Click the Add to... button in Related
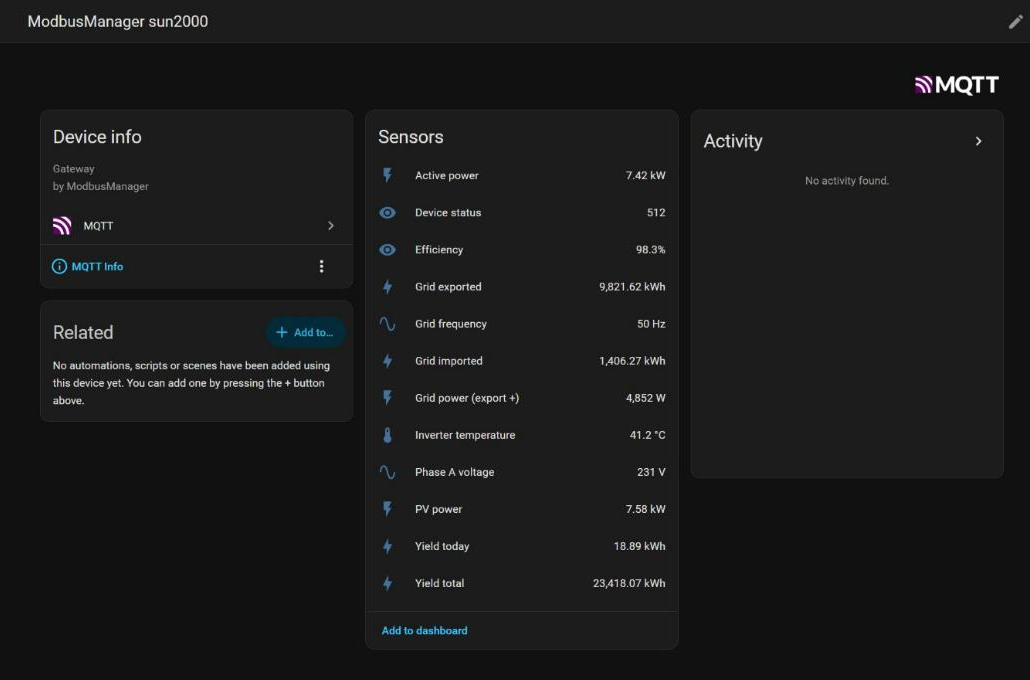This screenshot has width=1030, height=680. coord(305,332)
